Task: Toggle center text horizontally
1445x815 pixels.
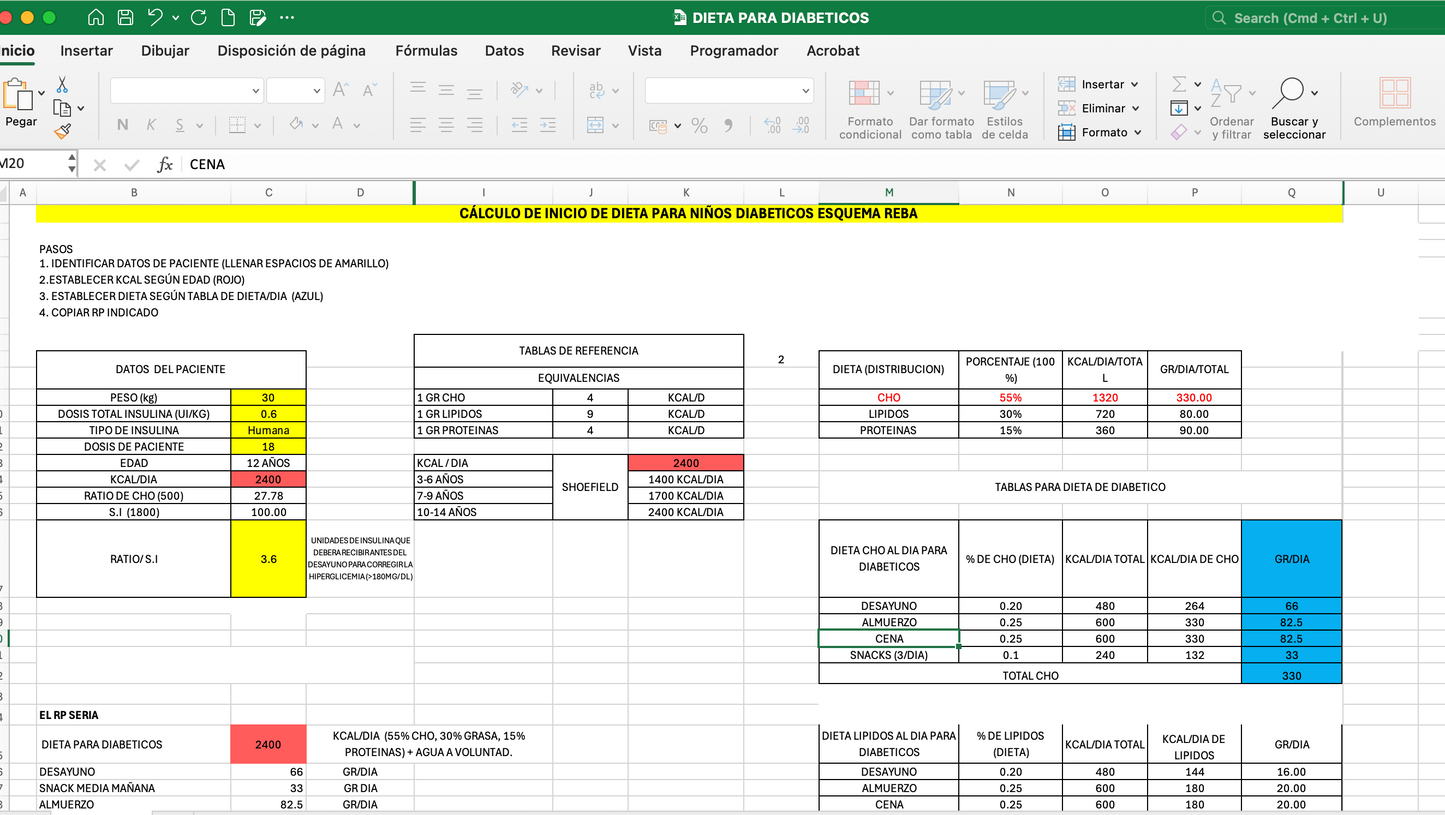Action: [x=446, y=125]
